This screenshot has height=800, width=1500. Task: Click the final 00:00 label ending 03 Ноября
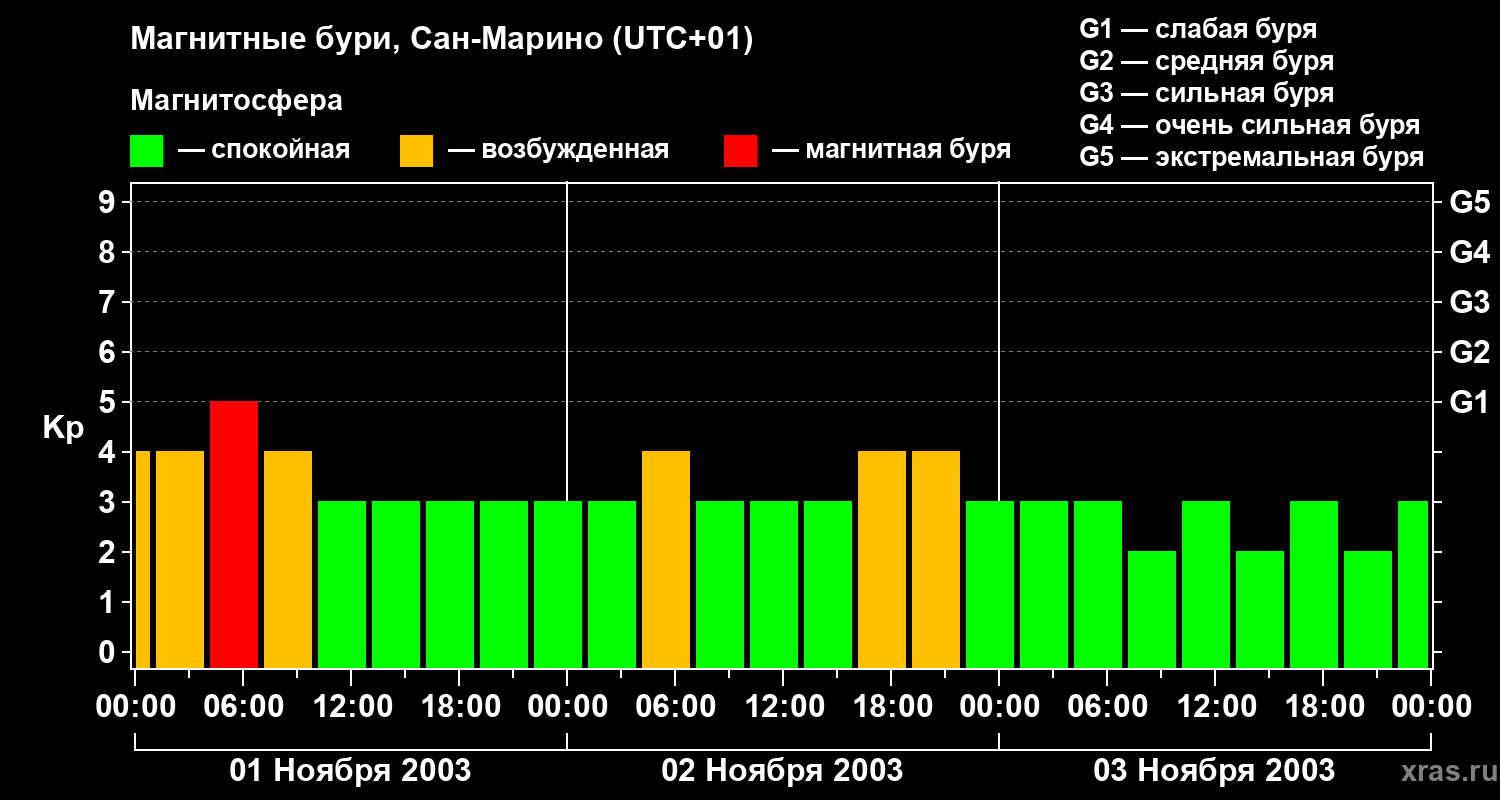(1431, 706)
